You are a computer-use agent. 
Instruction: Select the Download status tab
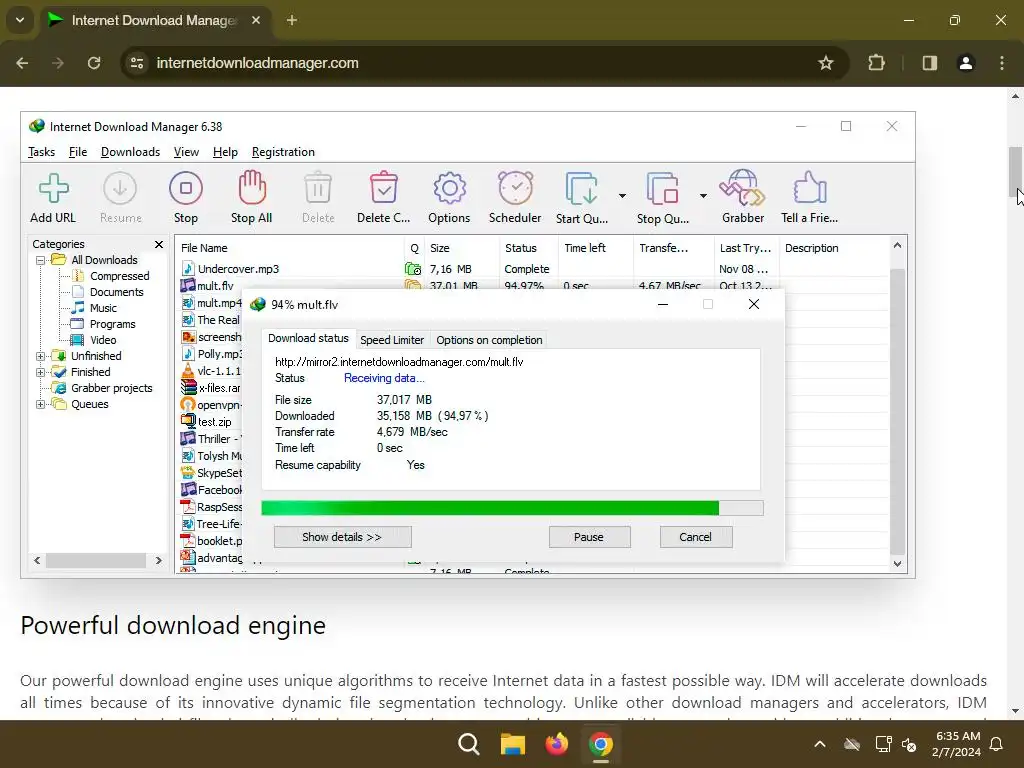tap(308, 338)
